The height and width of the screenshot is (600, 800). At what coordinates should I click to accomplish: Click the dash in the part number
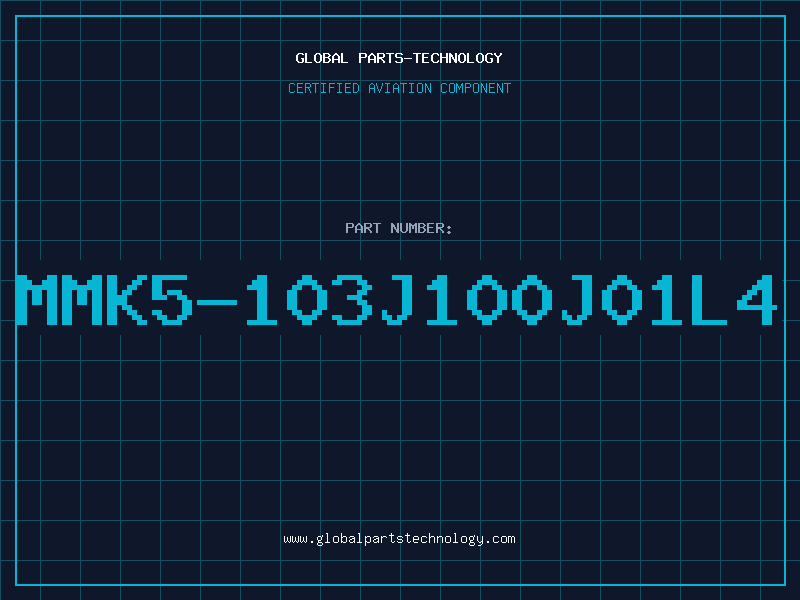[x=216, y=302]
